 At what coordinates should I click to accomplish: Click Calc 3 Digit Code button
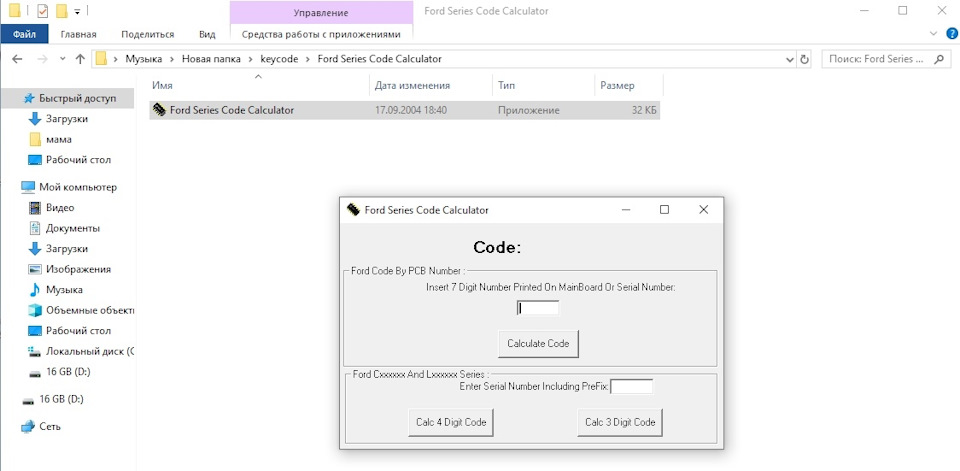pos(620,422)
